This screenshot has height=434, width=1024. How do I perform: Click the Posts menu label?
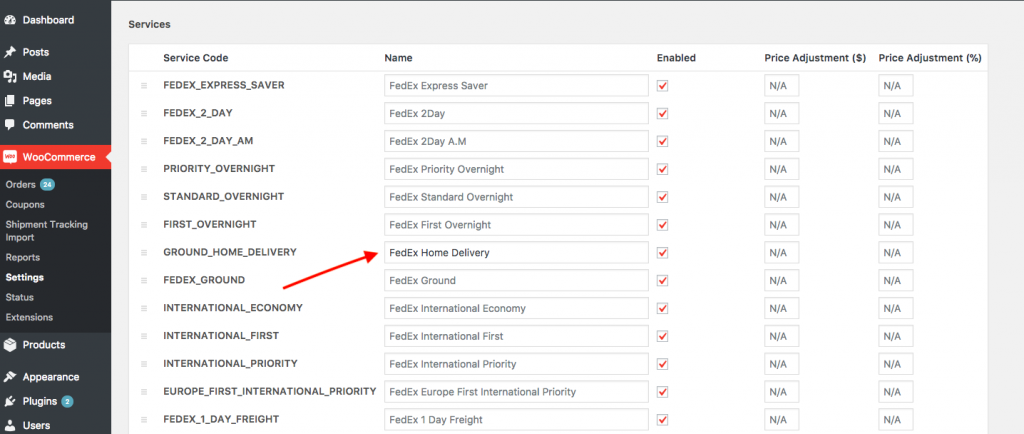coord(36,52)
